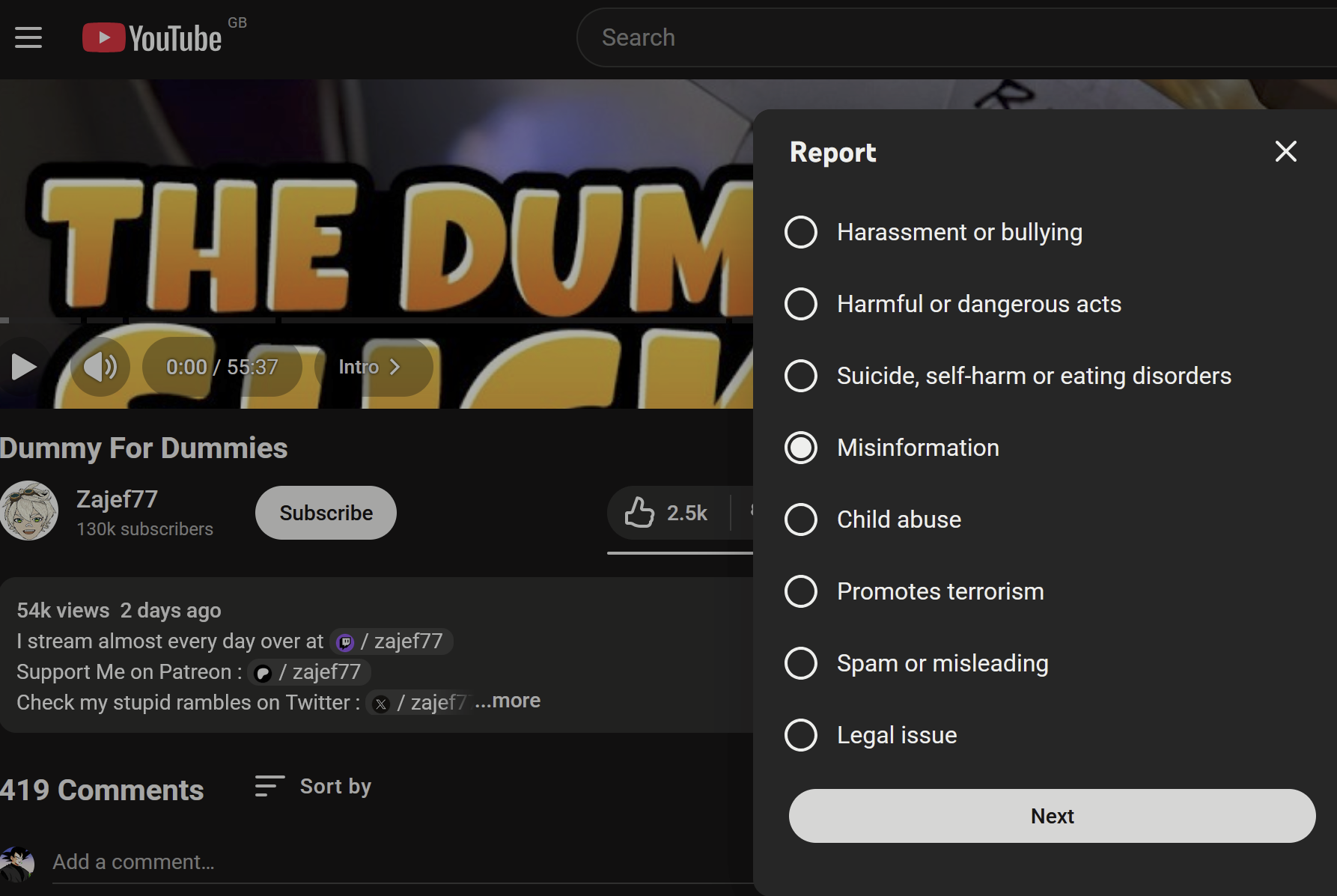Image resolution: width=1337 pixels, height=896 pixels.
Task: Click the "54k views 2 days ago" text
Action: coord(119,610)
